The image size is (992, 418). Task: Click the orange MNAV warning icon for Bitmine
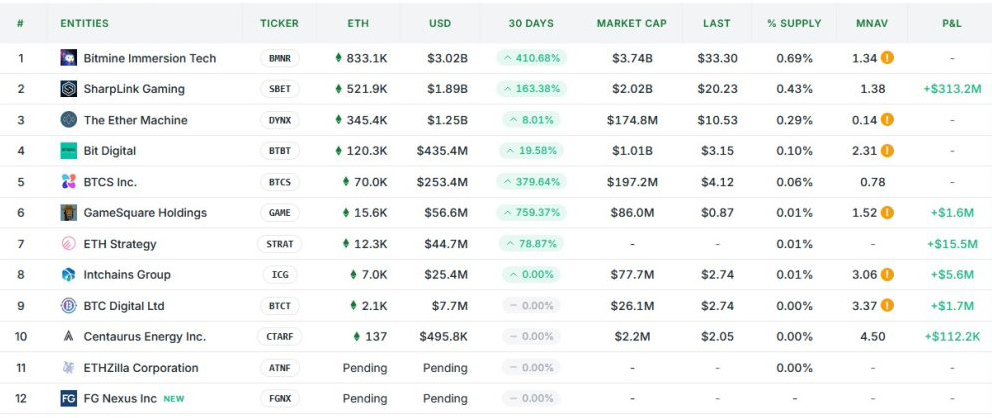[887, 58]
